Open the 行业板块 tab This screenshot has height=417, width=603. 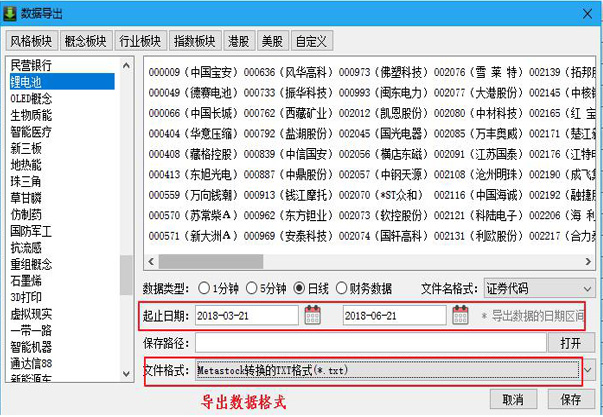click(x=140, y=41)
